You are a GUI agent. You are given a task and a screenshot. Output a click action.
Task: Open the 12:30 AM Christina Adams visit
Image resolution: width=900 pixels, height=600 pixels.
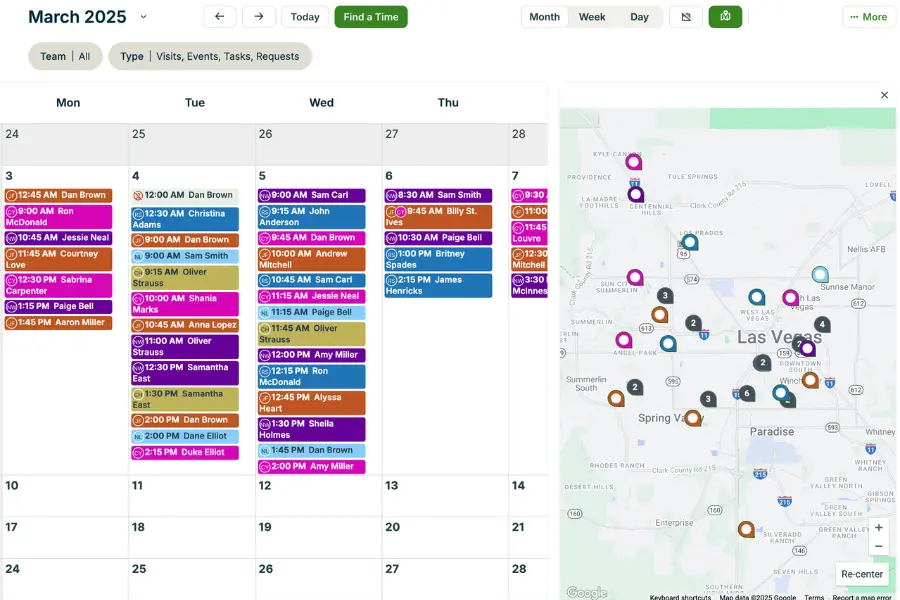pyautogui.click(x=185, y=219)
